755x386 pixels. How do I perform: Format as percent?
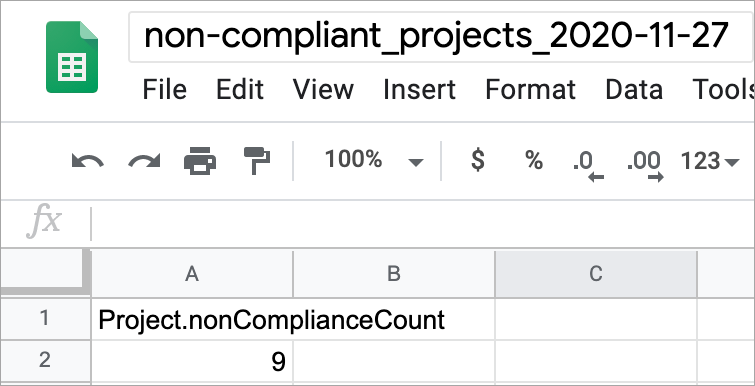[x=534, y=160]
